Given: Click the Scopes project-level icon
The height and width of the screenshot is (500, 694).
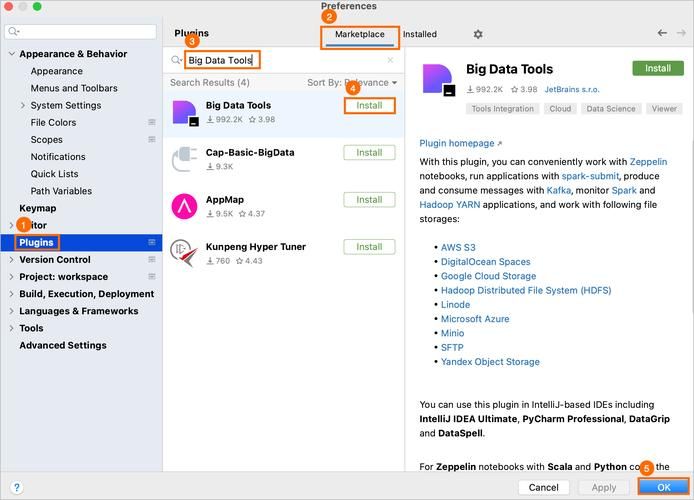Looking at the screenshot, I should pyautogui.click(x=152, y=139).
